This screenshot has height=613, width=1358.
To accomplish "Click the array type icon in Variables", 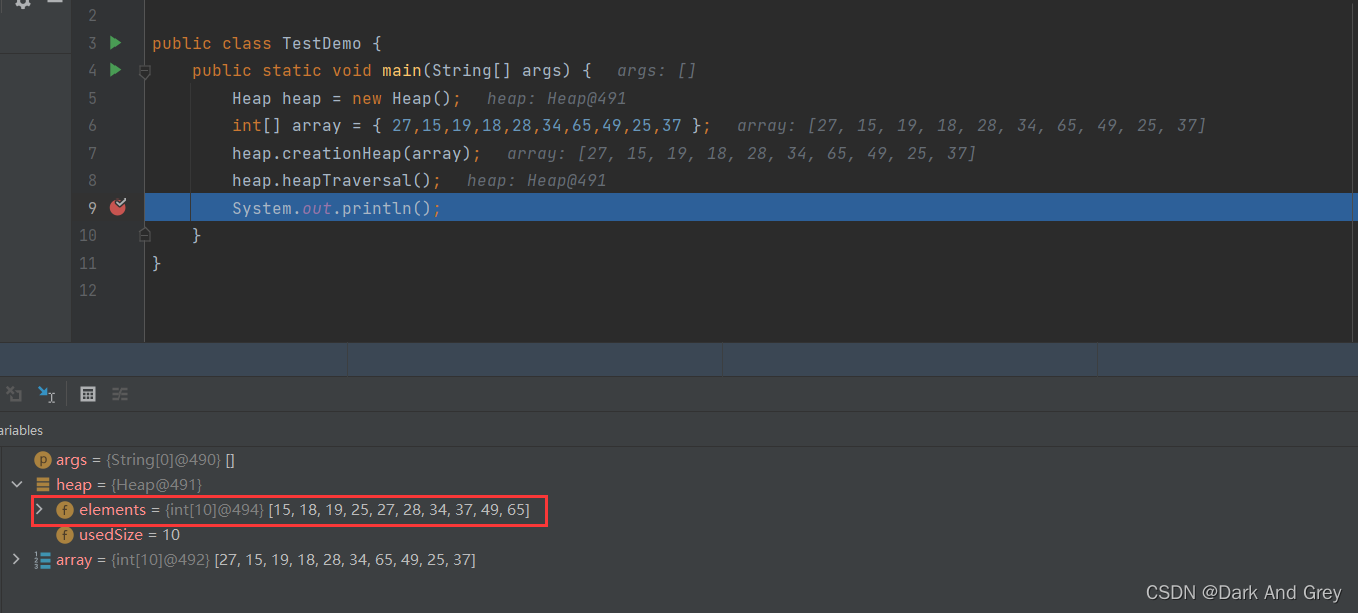I will click(x=43, y=560).
